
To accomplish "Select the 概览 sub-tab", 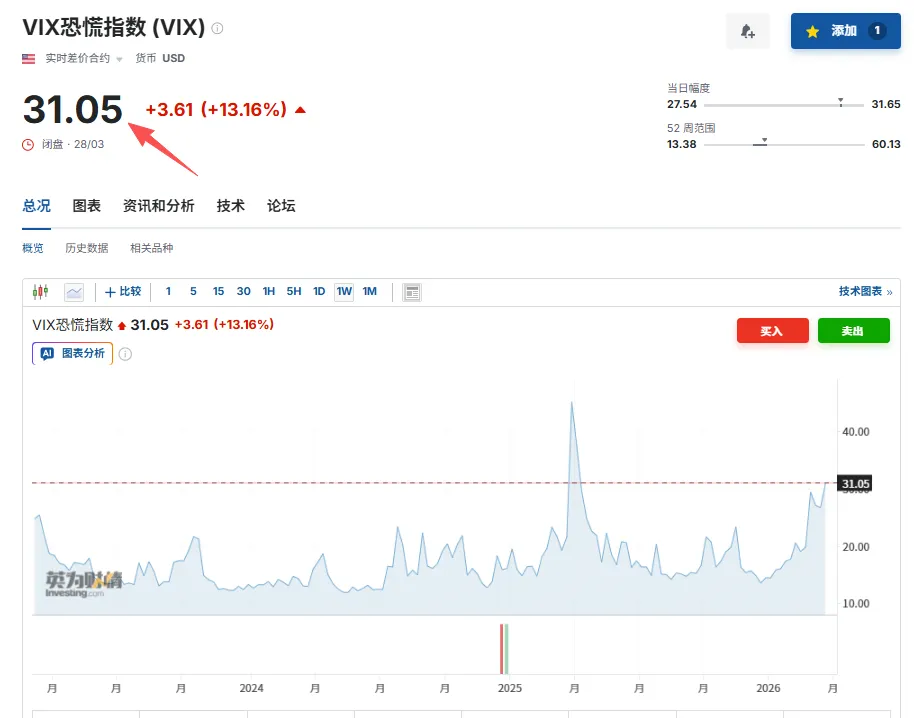I will 33,248.
